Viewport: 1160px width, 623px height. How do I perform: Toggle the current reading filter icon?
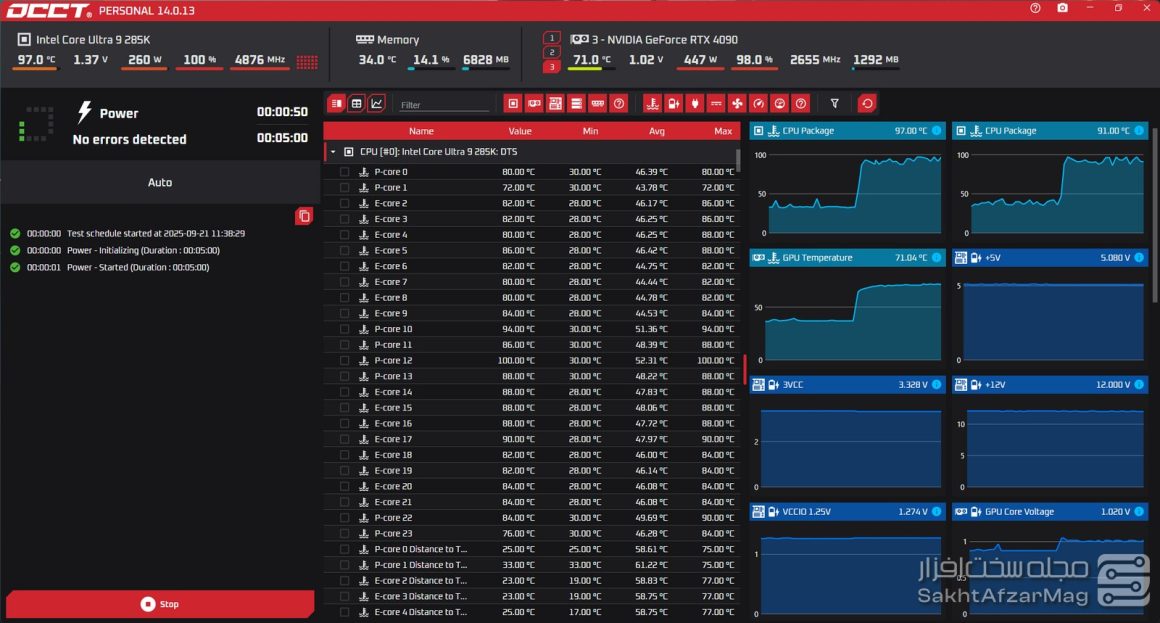click(716, 104)
